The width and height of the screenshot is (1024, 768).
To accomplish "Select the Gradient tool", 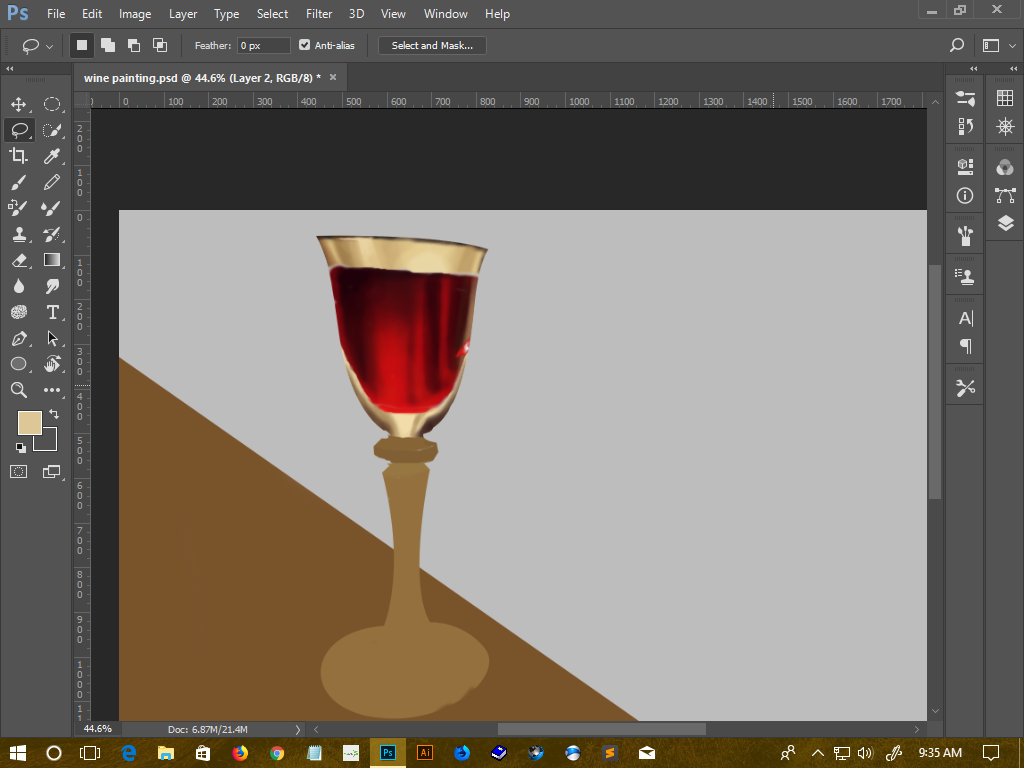I will pyautogui.click(x=52, y=260).
